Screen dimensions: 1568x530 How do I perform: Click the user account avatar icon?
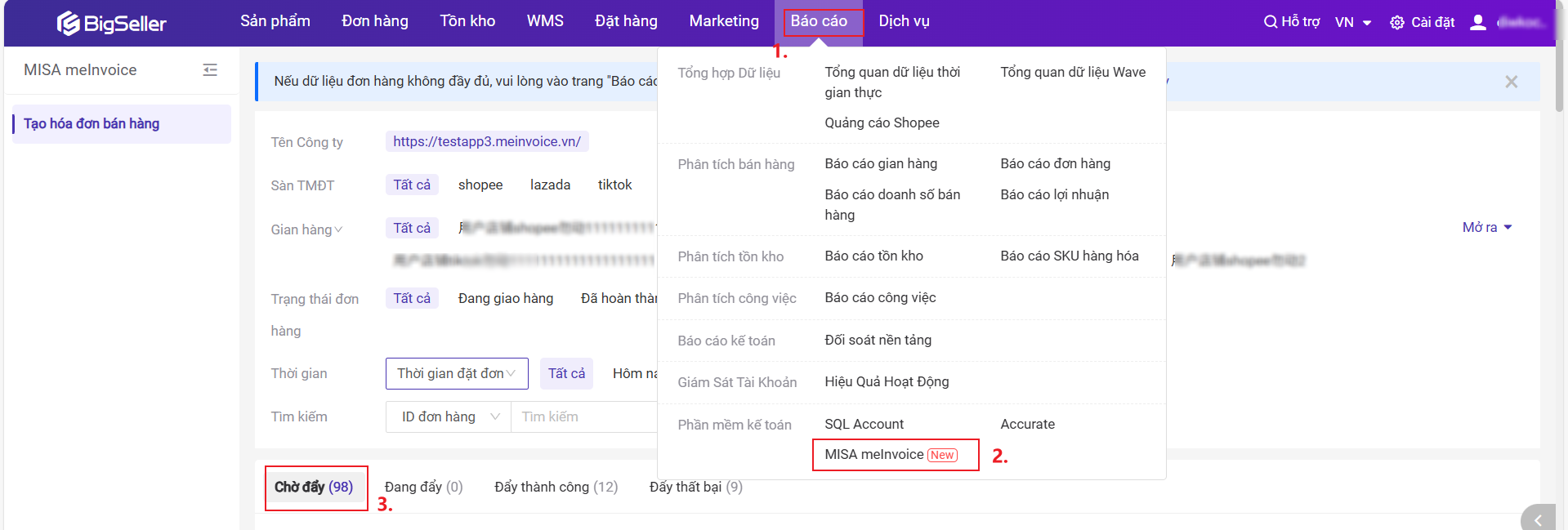click(1477, 23)
